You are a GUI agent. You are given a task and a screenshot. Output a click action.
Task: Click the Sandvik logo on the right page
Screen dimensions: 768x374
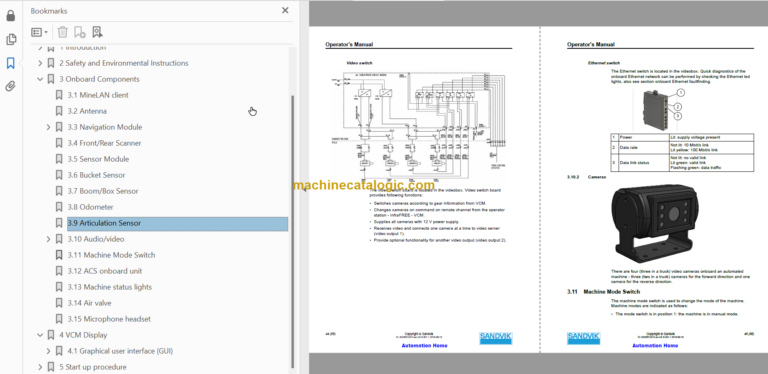pos(583,338)
